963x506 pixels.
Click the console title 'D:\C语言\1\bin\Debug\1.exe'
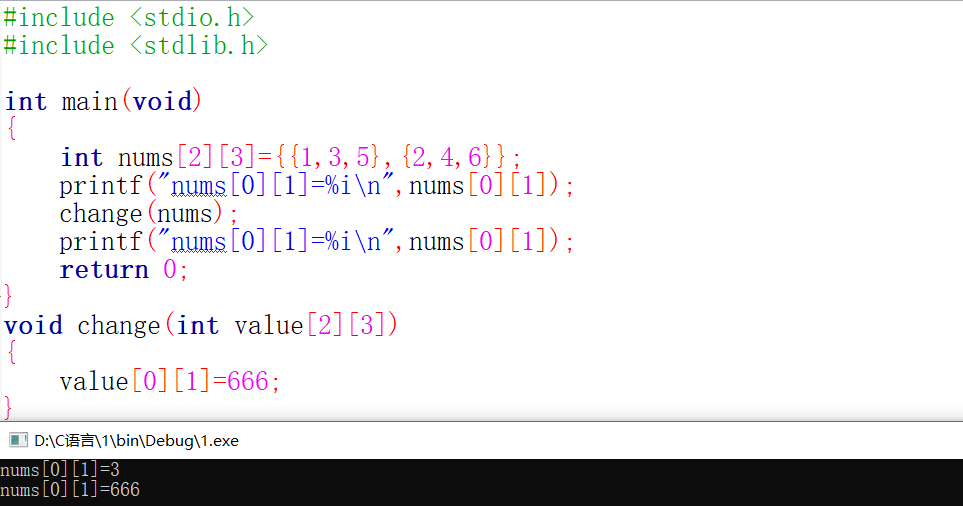136,441
